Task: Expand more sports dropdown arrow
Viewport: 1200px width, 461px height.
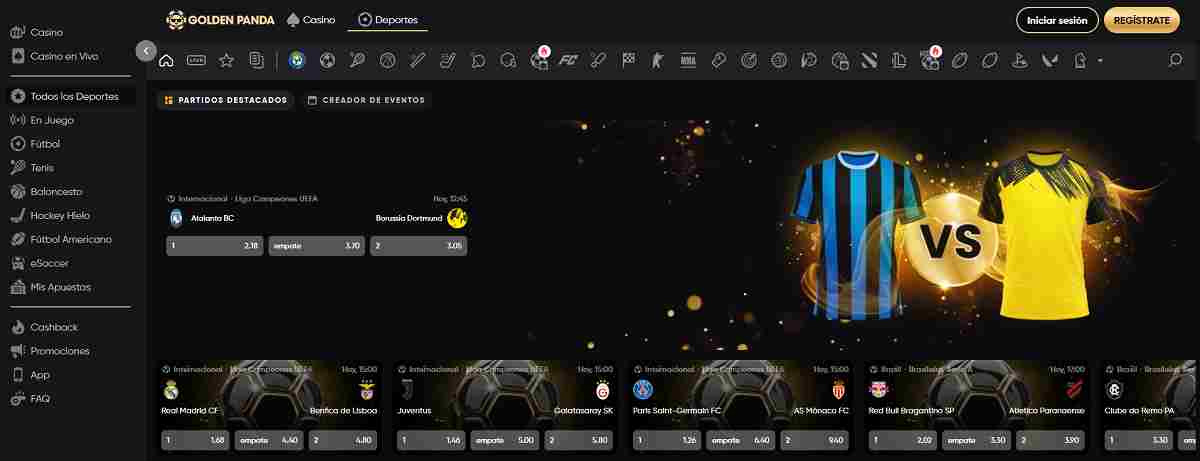Action: tap(1101, 61)
